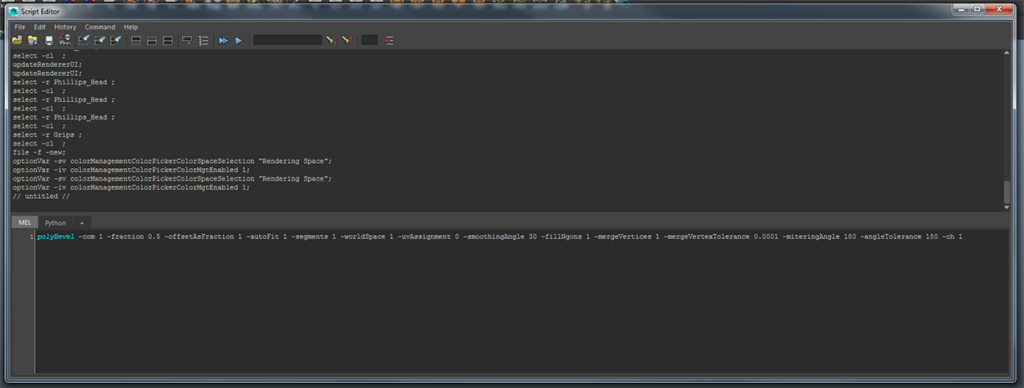Click the Source Script icon
Viewport: 1024px width, 388px height.
coord(33,40)
